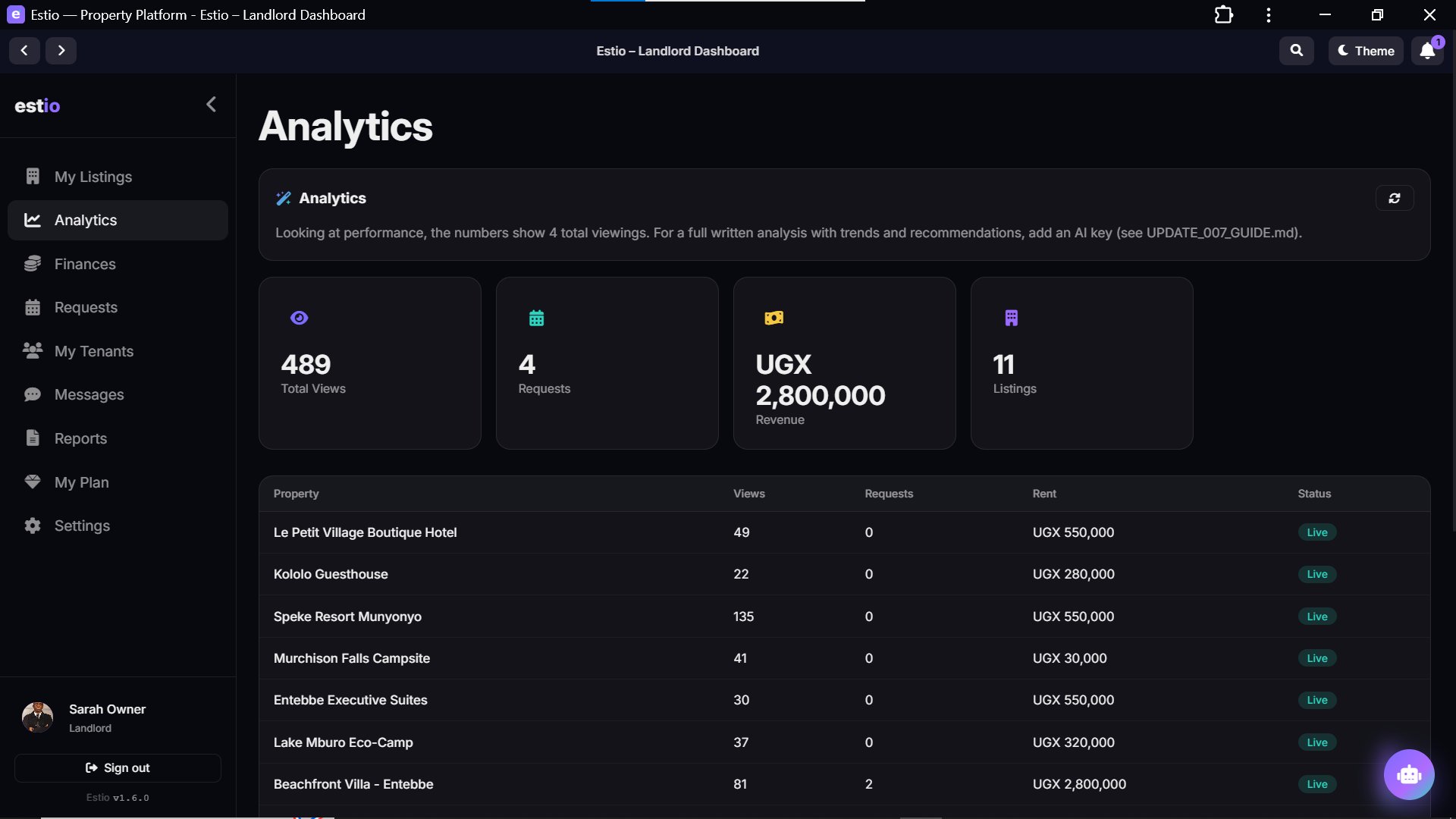Open My Listings in sidebar
This screenshot has height=819, width=1456.
pyautogui.click(x=118, y=177)
